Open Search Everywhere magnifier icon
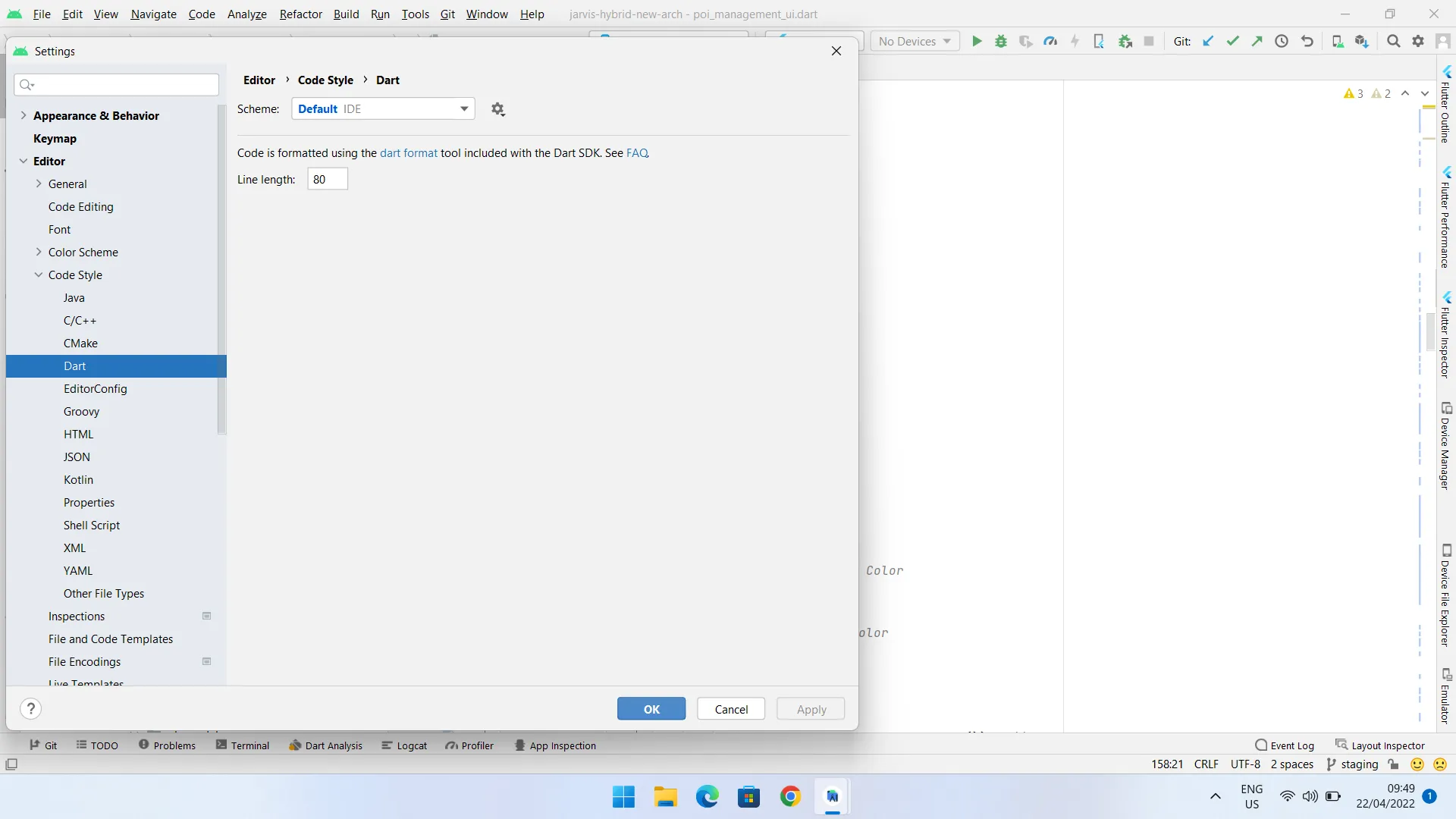Screen dimensions: 1456x819 1393,42
